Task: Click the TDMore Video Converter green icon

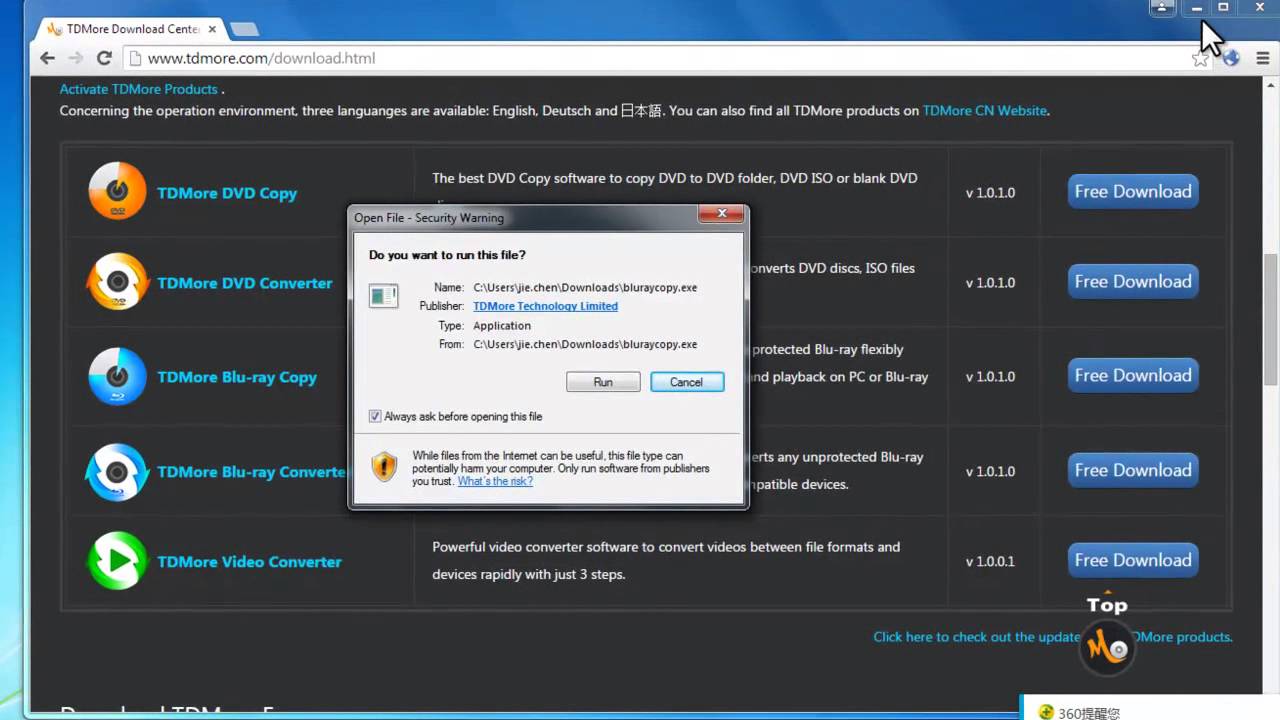Action: (118, 561)
